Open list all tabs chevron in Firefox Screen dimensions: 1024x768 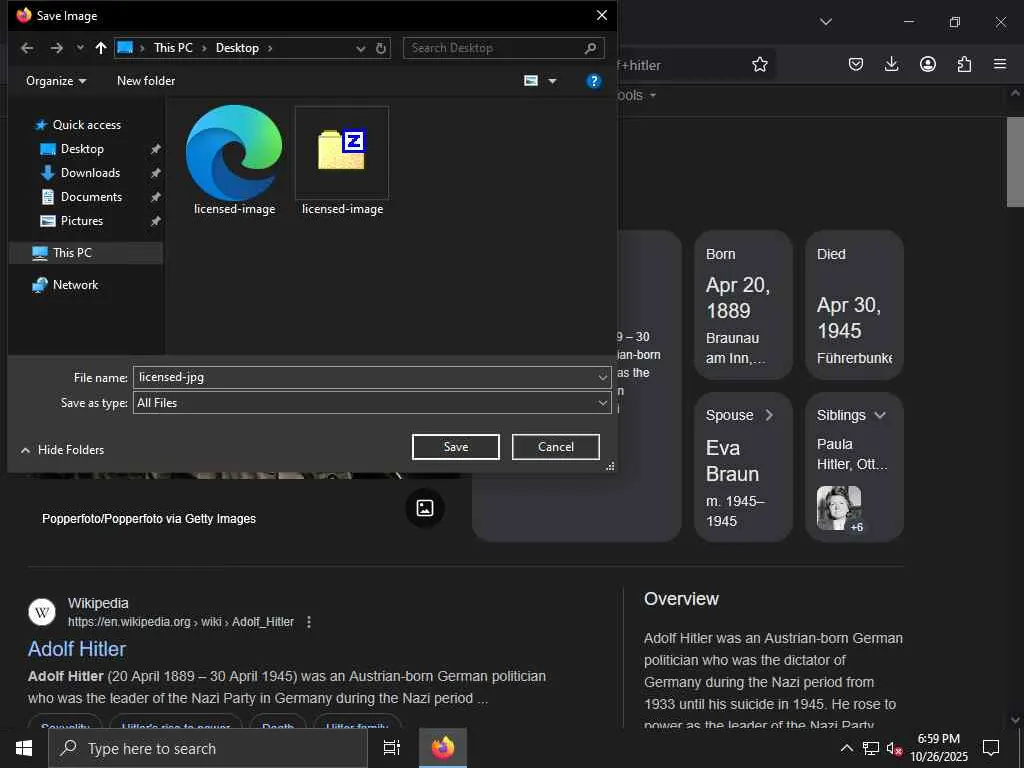[x=826, y=22]
